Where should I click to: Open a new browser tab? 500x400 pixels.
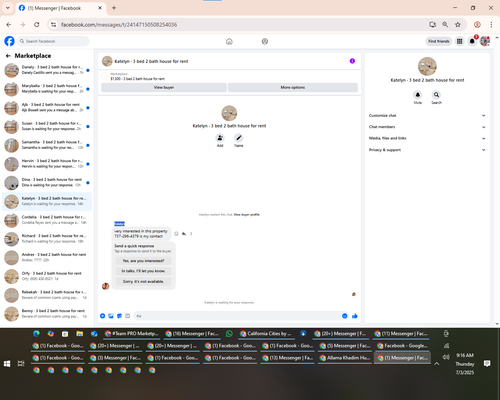pos(114,8)
